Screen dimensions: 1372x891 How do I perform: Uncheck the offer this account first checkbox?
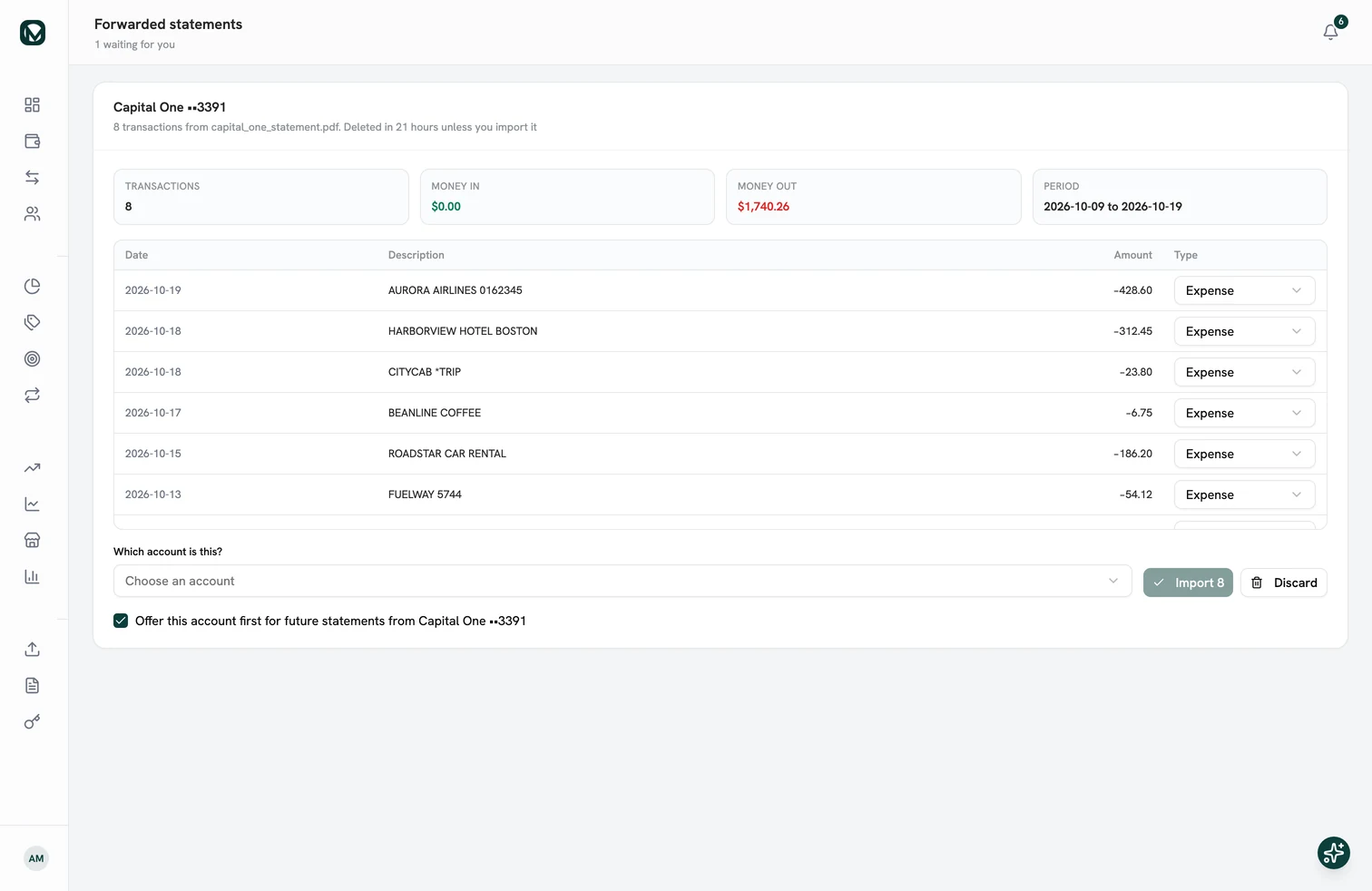[121, 621]
